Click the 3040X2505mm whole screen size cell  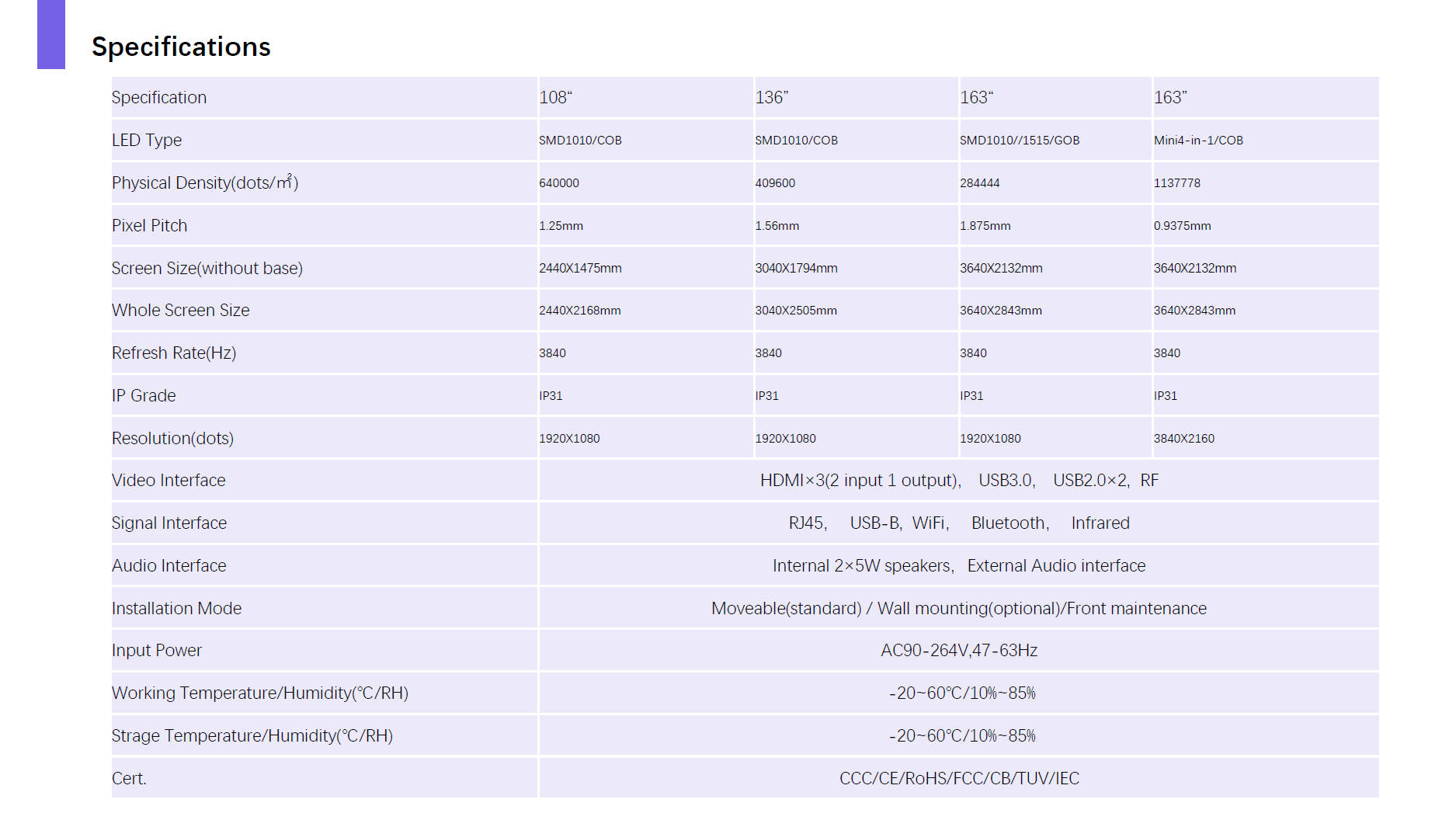[796, 311]
